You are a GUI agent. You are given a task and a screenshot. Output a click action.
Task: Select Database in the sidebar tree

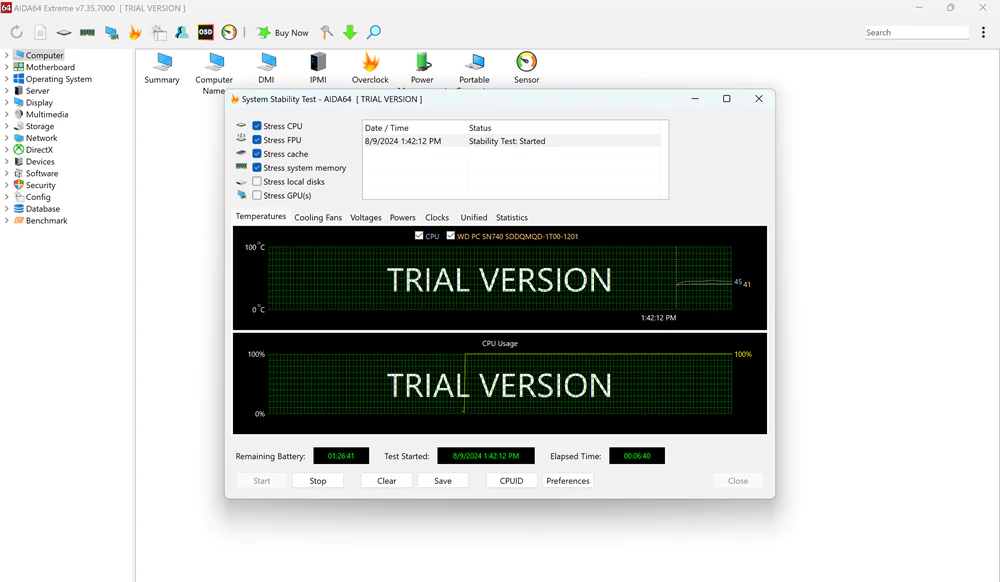click(43, 209)
